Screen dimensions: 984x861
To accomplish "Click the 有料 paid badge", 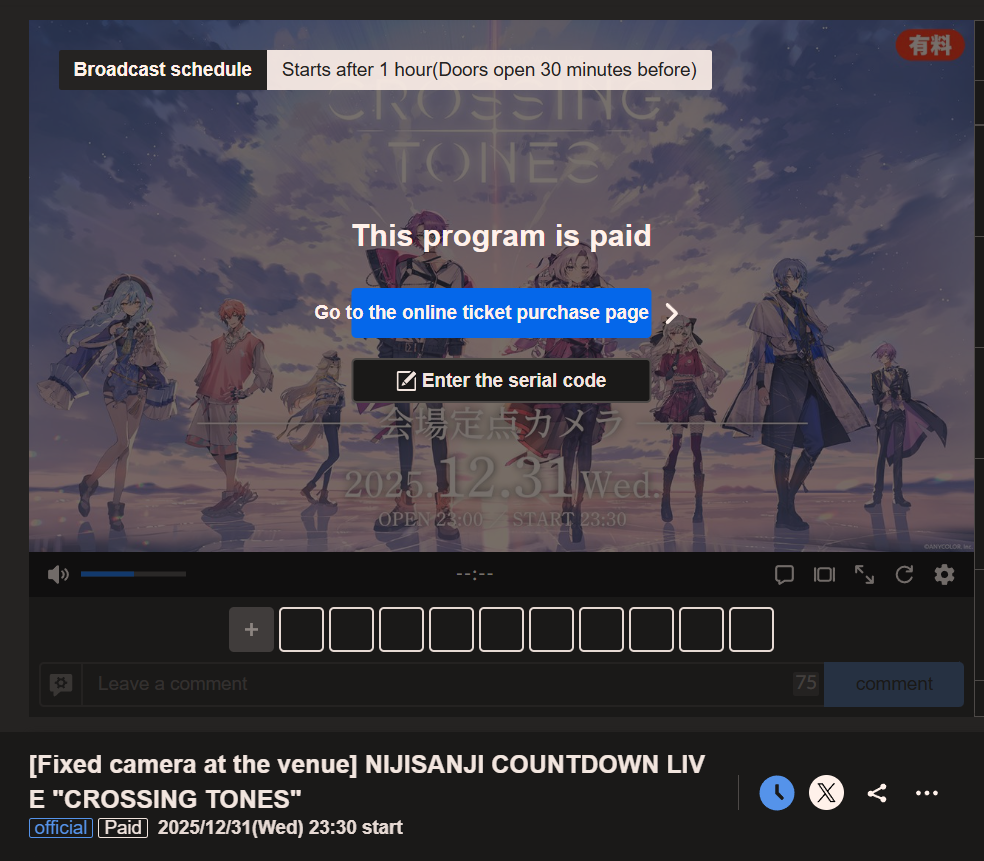I will pyautogui.click(x=930, y=45).
